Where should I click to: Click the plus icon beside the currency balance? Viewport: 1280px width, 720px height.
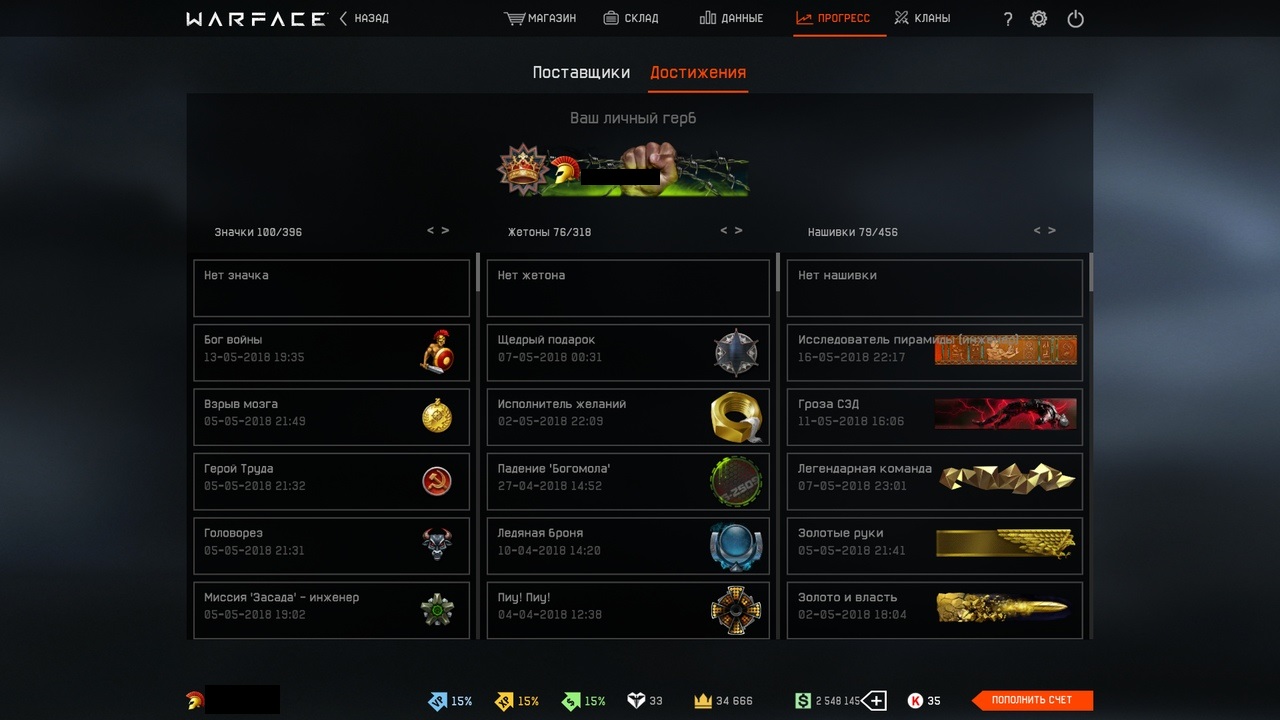point(874,700)
